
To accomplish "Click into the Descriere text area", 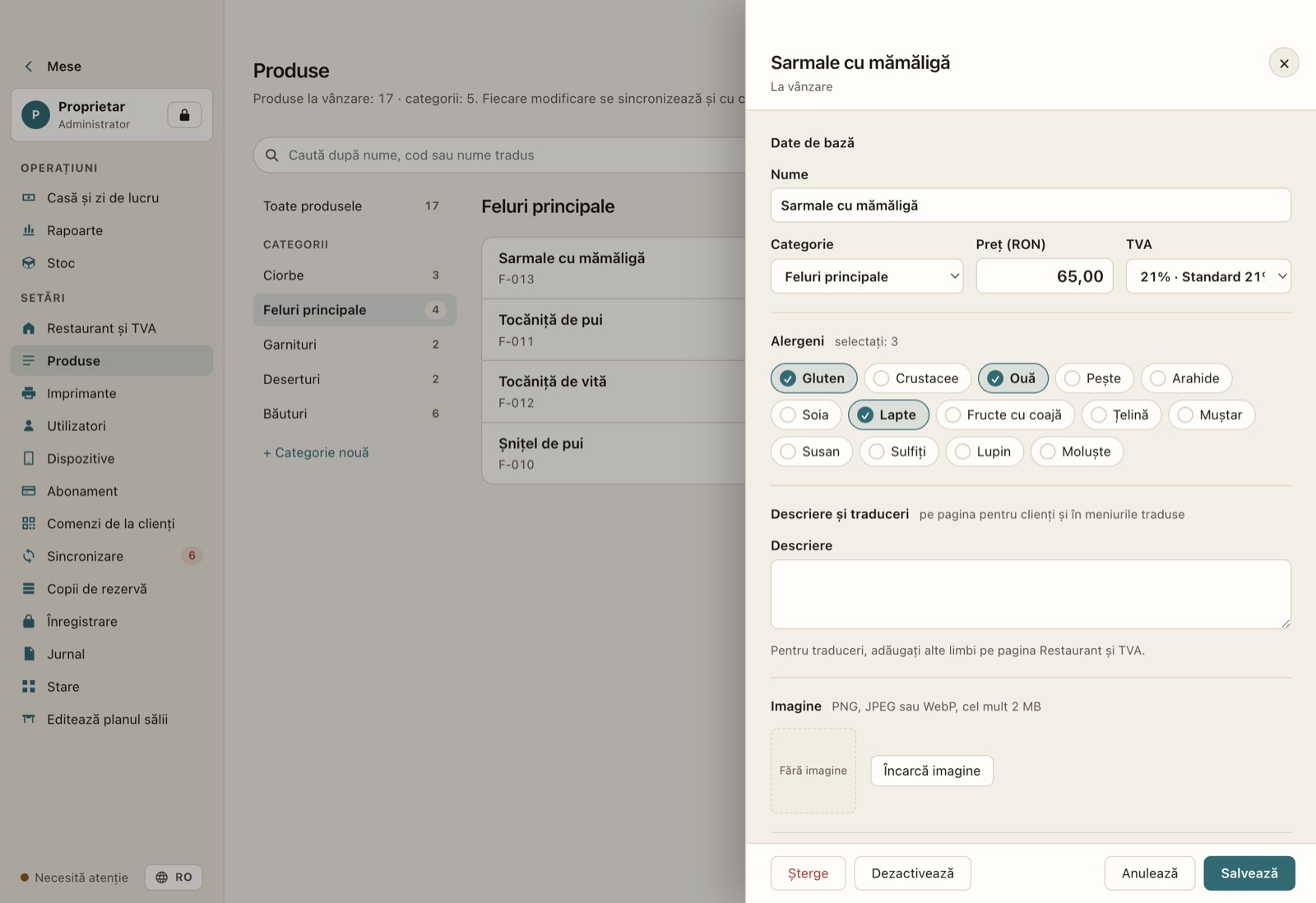I will tap(1031, 595).
